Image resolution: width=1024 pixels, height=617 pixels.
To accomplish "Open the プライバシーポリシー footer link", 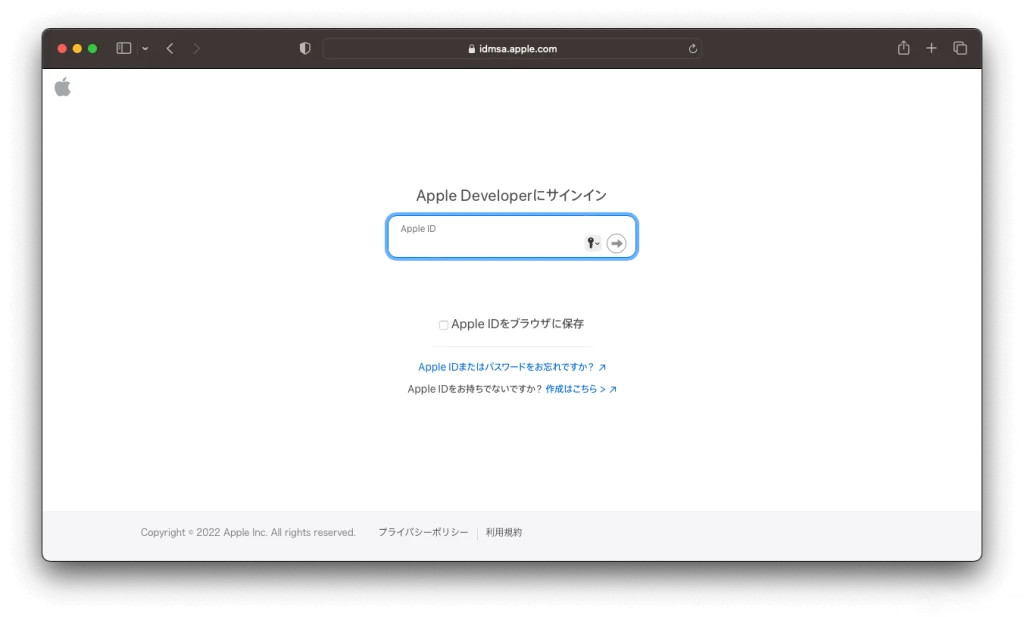I will (422, 533).
